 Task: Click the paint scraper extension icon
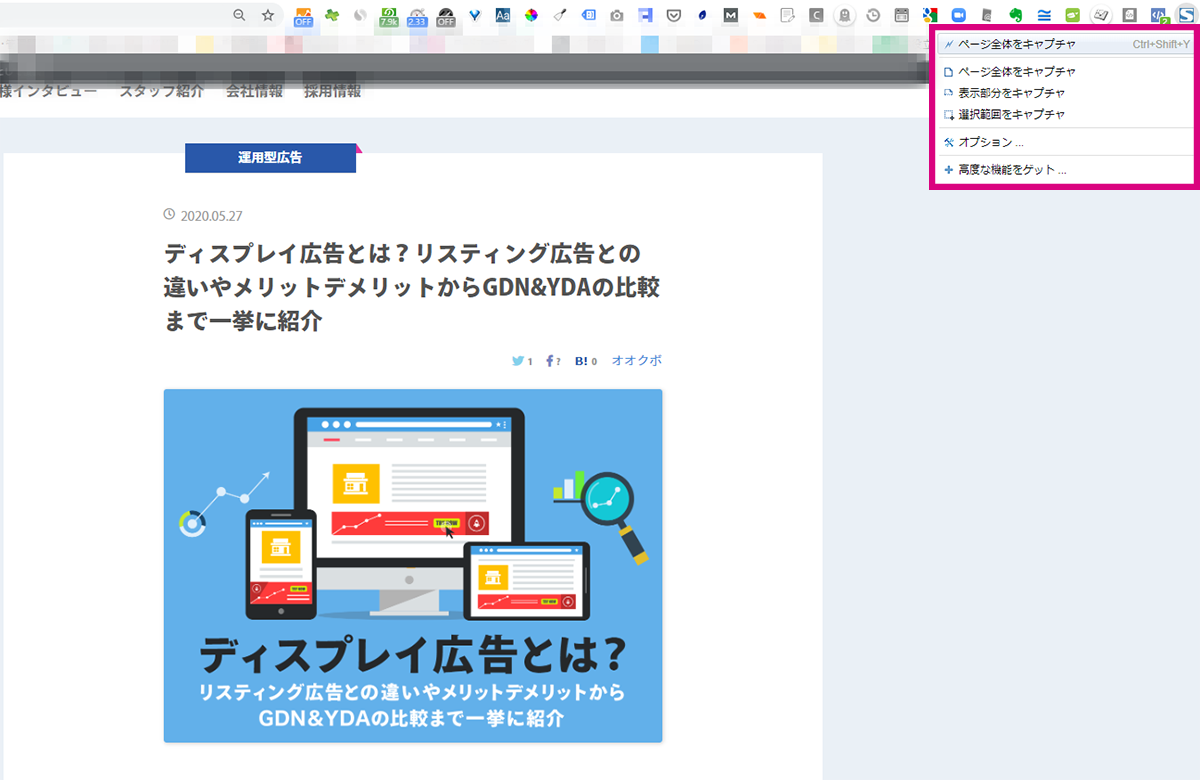pyautogui.click(x=560, y=15)
